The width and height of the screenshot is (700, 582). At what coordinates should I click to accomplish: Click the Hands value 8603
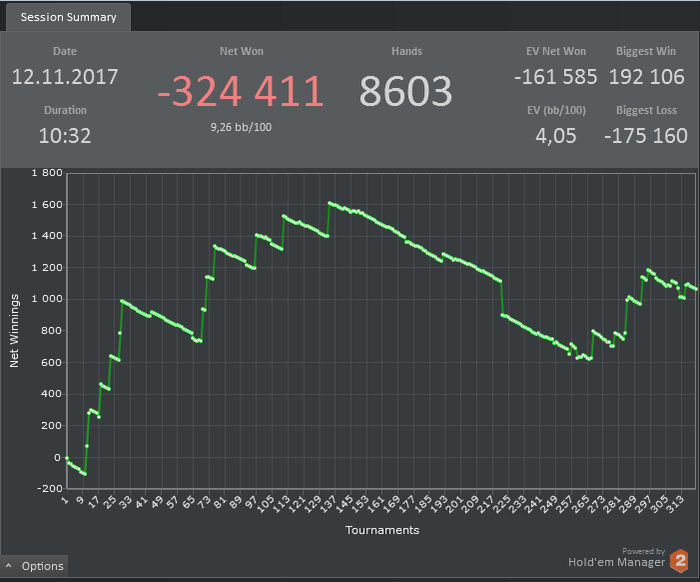pos(406,91)
